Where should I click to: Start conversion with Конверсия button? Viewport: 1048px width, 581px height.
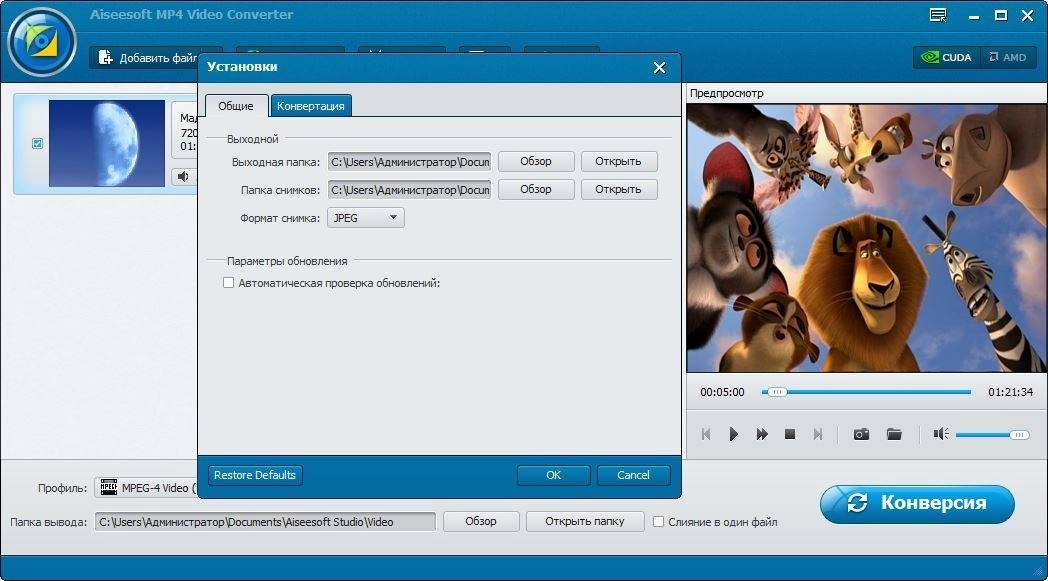click(x=917, y=503)
